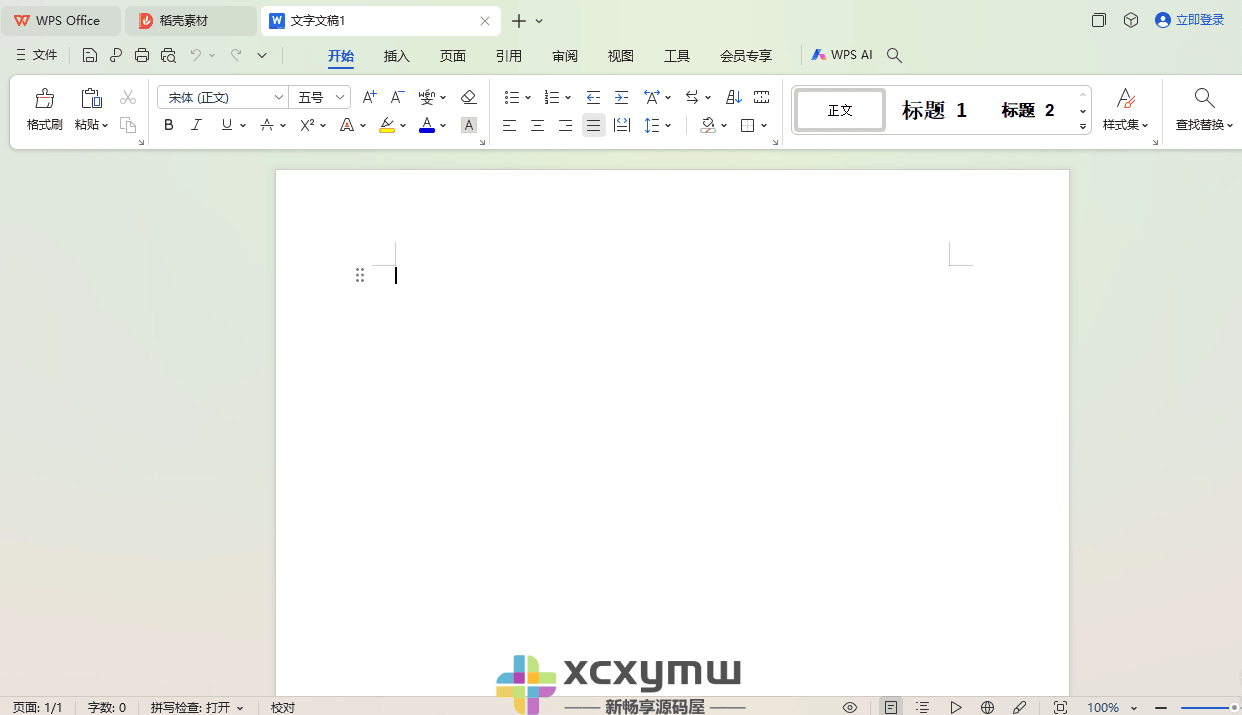Viewport: 1242px width, 715px height.
Task: Expand the line spacing dropdown
Action: tap(667, 125)
